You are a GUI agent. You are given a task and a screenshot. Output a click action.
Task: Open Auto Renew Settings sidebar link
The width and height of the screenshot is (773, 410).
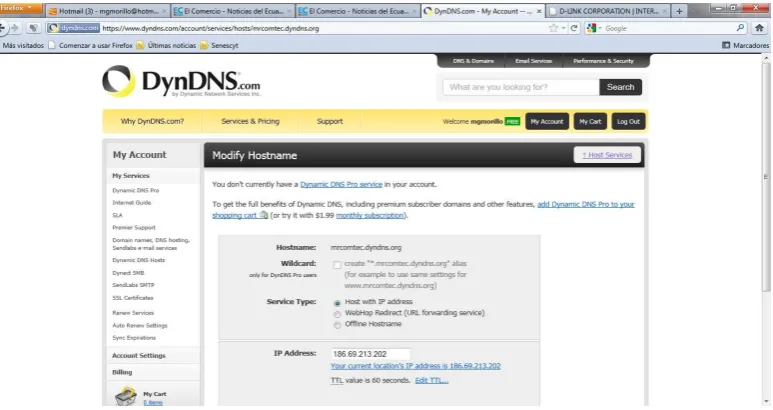[x=140, y=326]
